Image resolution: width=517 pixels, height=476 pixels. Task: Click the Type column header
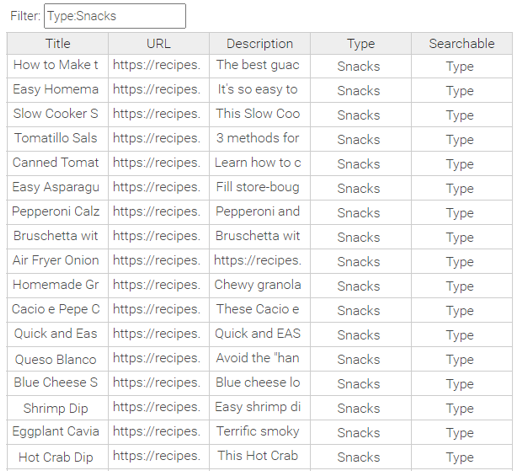point(361,44)
